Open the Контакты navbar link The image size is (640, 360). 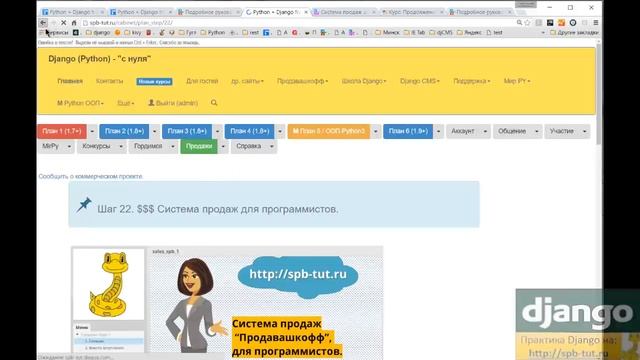[109, 81]
